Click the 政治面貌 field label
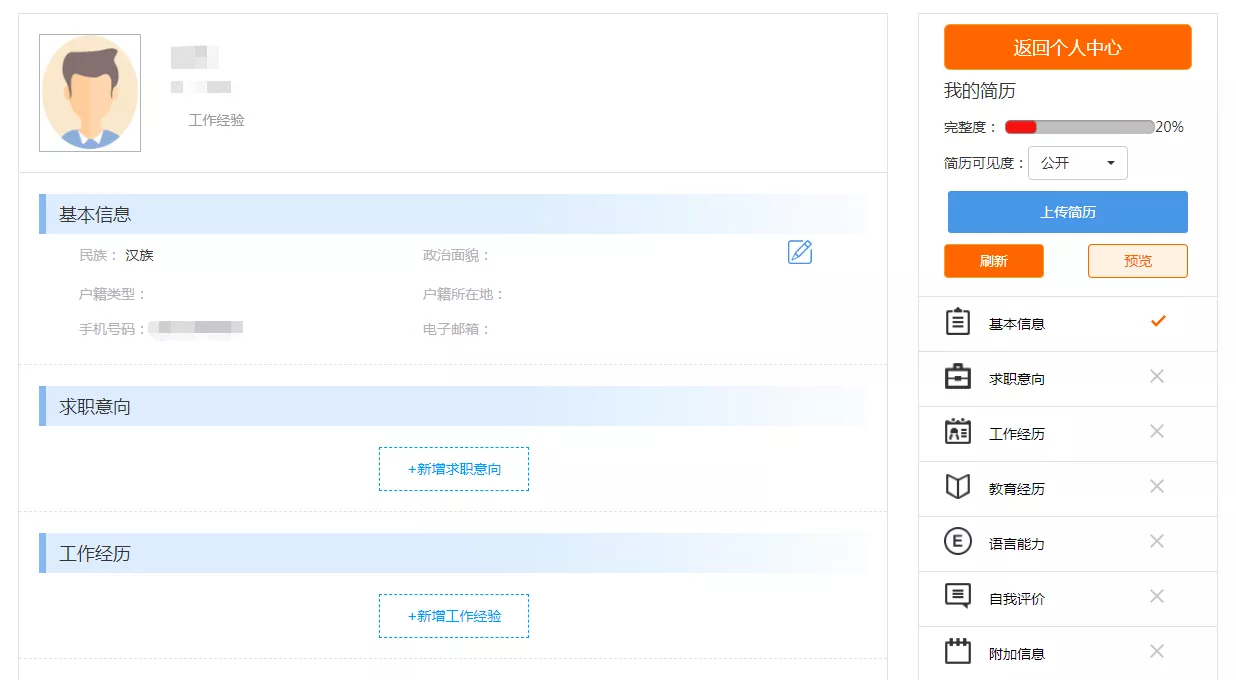The height and width of the screenshot is (680, 1236). point(457,255)
